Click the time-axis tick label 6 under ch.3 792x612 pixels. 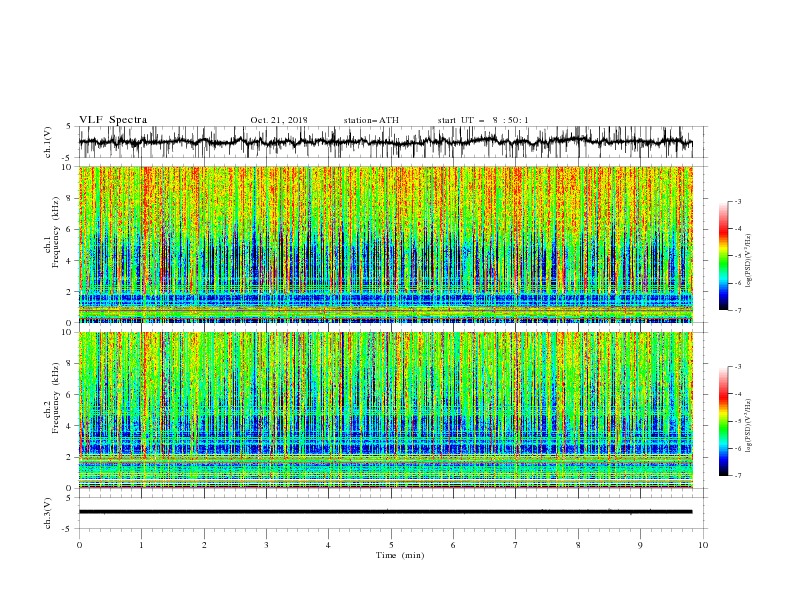coord(453,545)
